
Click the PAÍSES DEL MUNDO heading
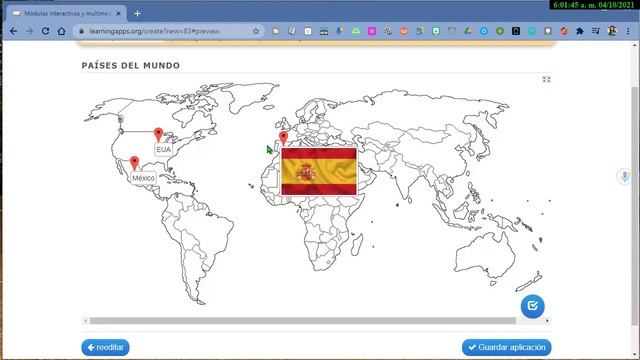pyautogui.click(x=131, y=65)
